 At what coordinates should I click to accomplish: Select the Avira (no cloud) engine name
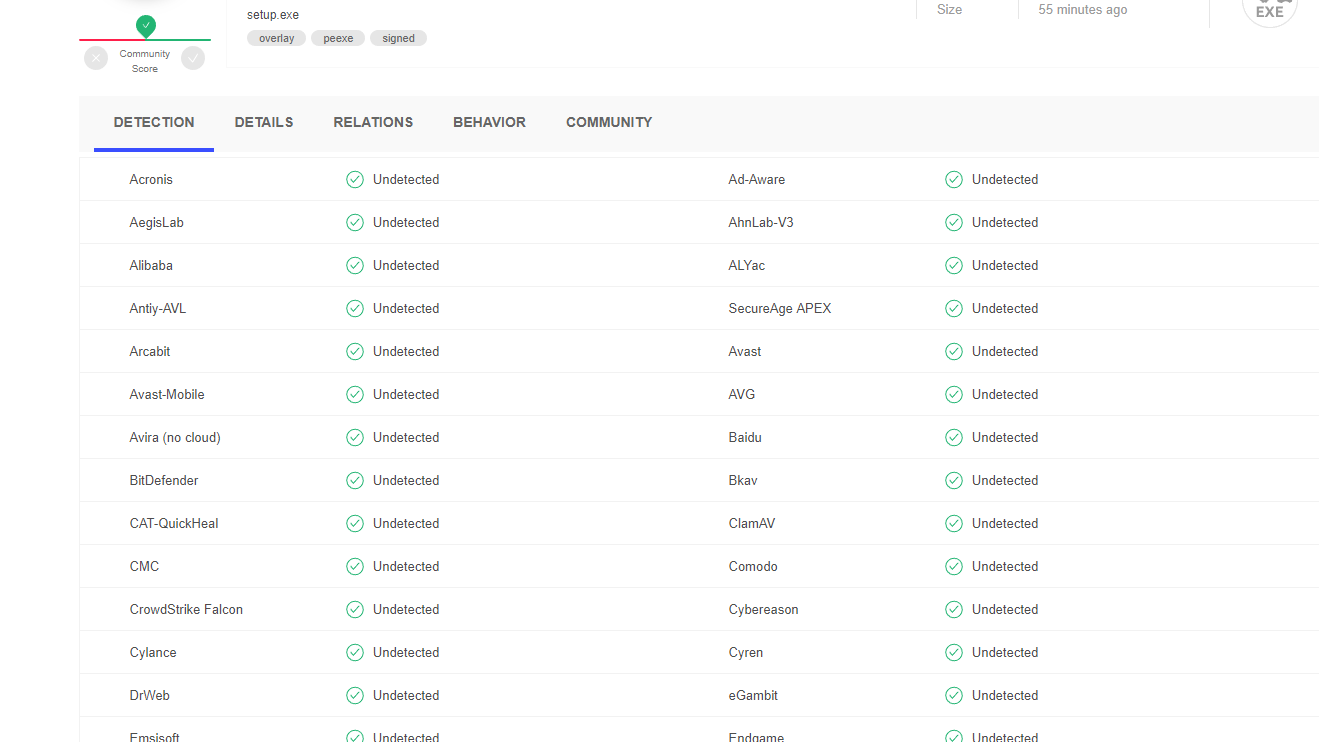(175, 437)
